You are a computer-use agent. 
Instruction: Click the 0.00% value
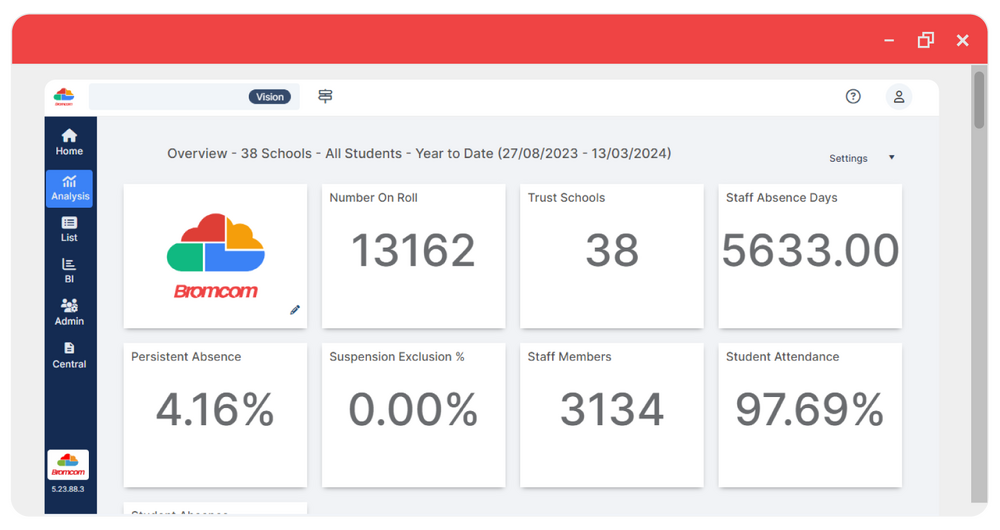click(413, 409)
